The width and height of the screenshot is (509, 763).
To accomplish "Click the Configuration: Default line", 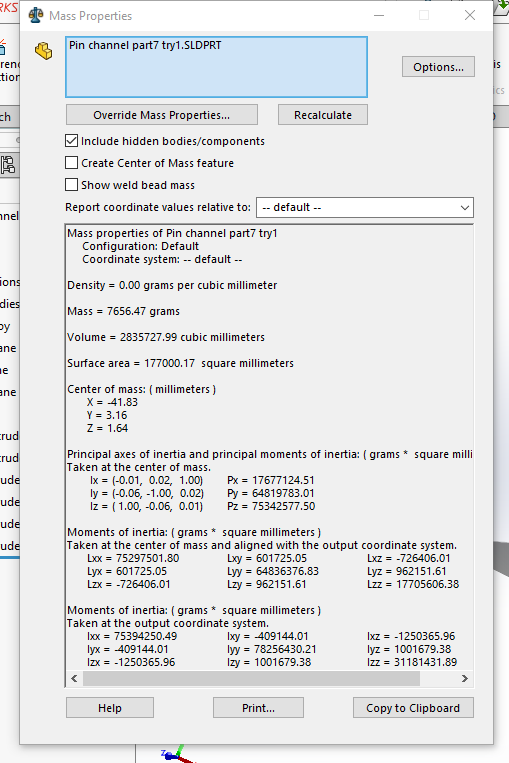I will tap(141, 246).
